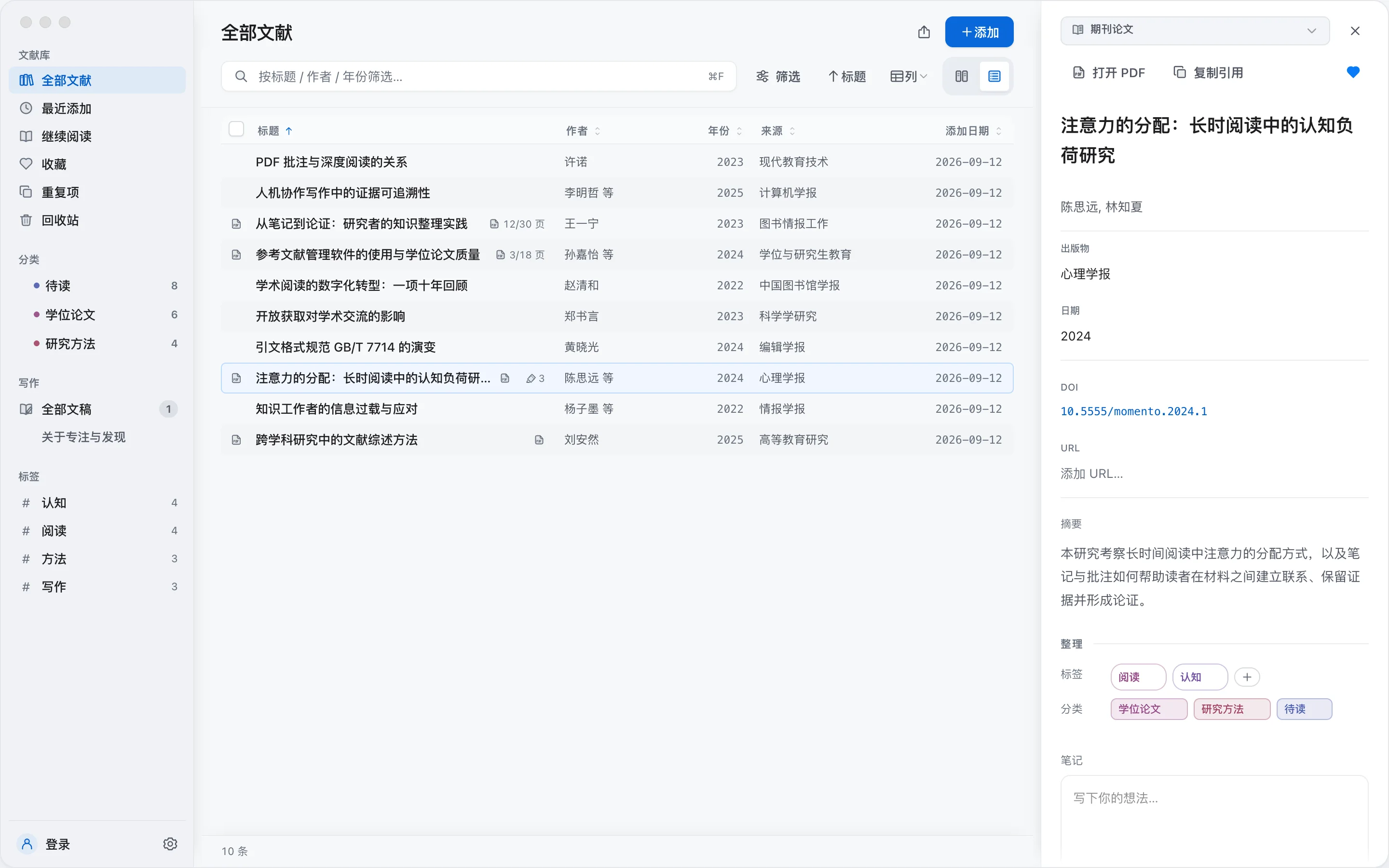Screen dimensions: 1389x868
Task: Filter by the #写作 tag
Action: coord(97,587)
